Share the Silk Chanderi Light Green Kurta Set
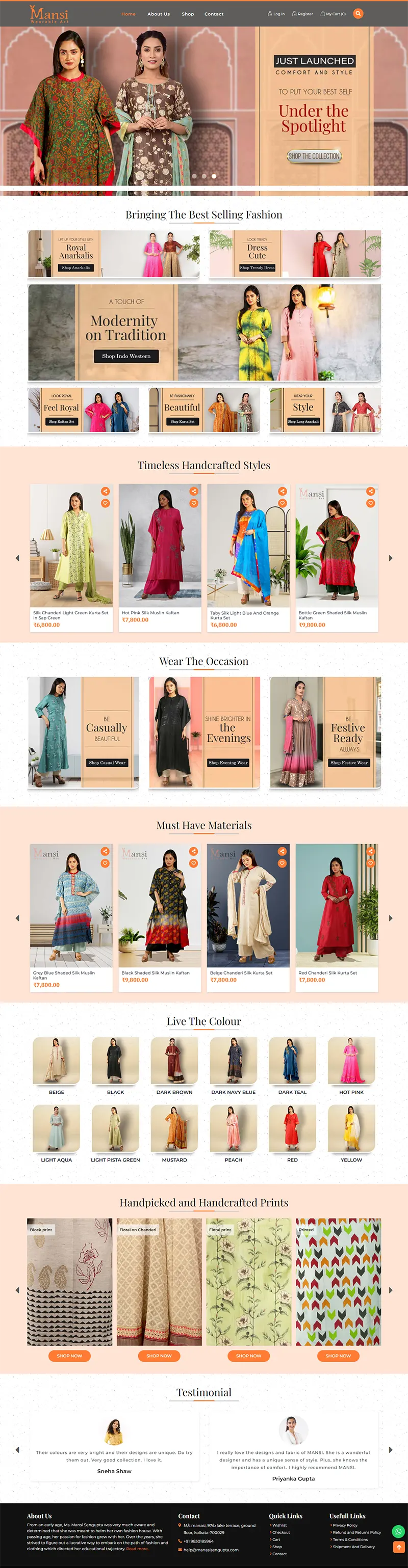 coord(106,491)
